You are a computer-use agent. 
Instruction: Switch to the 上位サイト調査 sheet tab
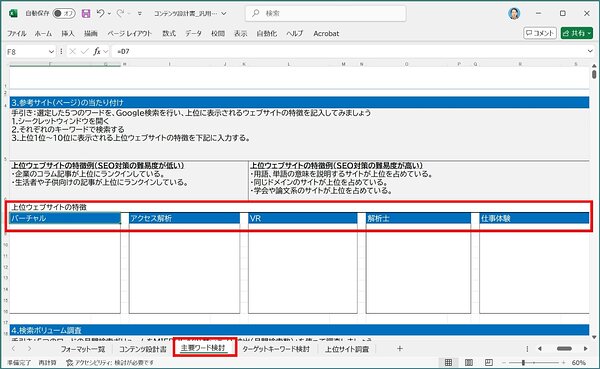tap(347, 349)
